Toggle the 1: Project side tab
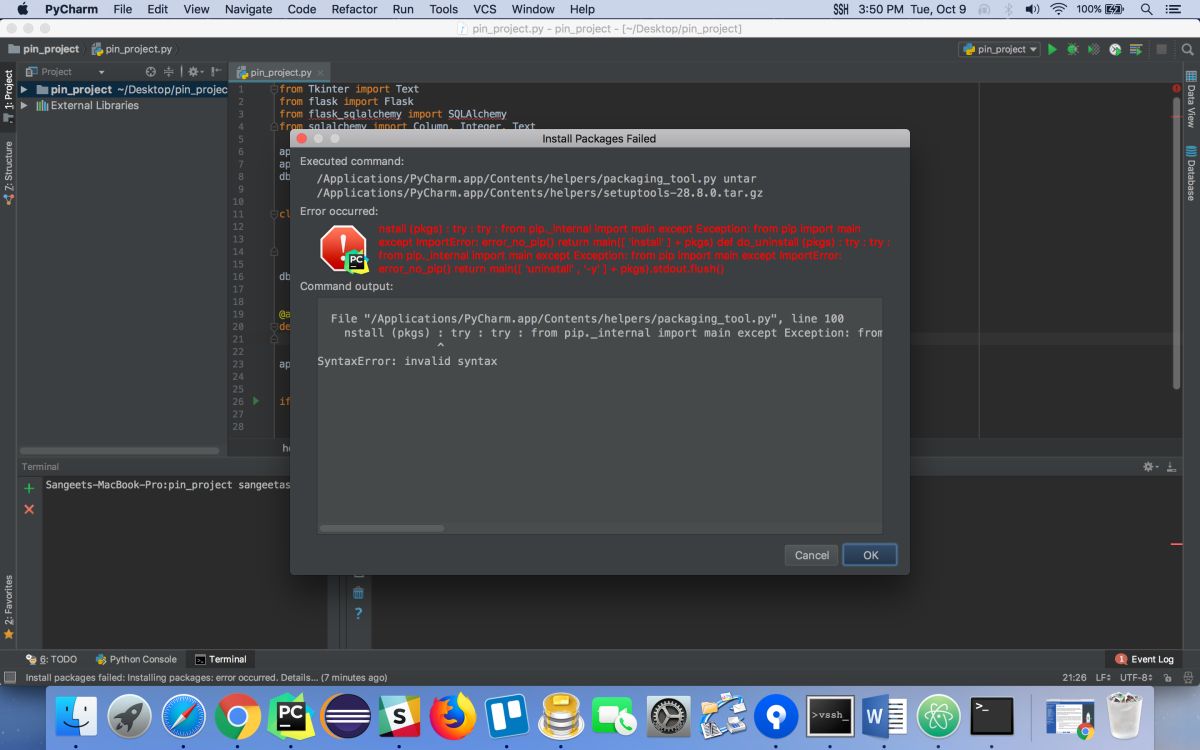The image size is (1200, 750). (x=8, y=95)
